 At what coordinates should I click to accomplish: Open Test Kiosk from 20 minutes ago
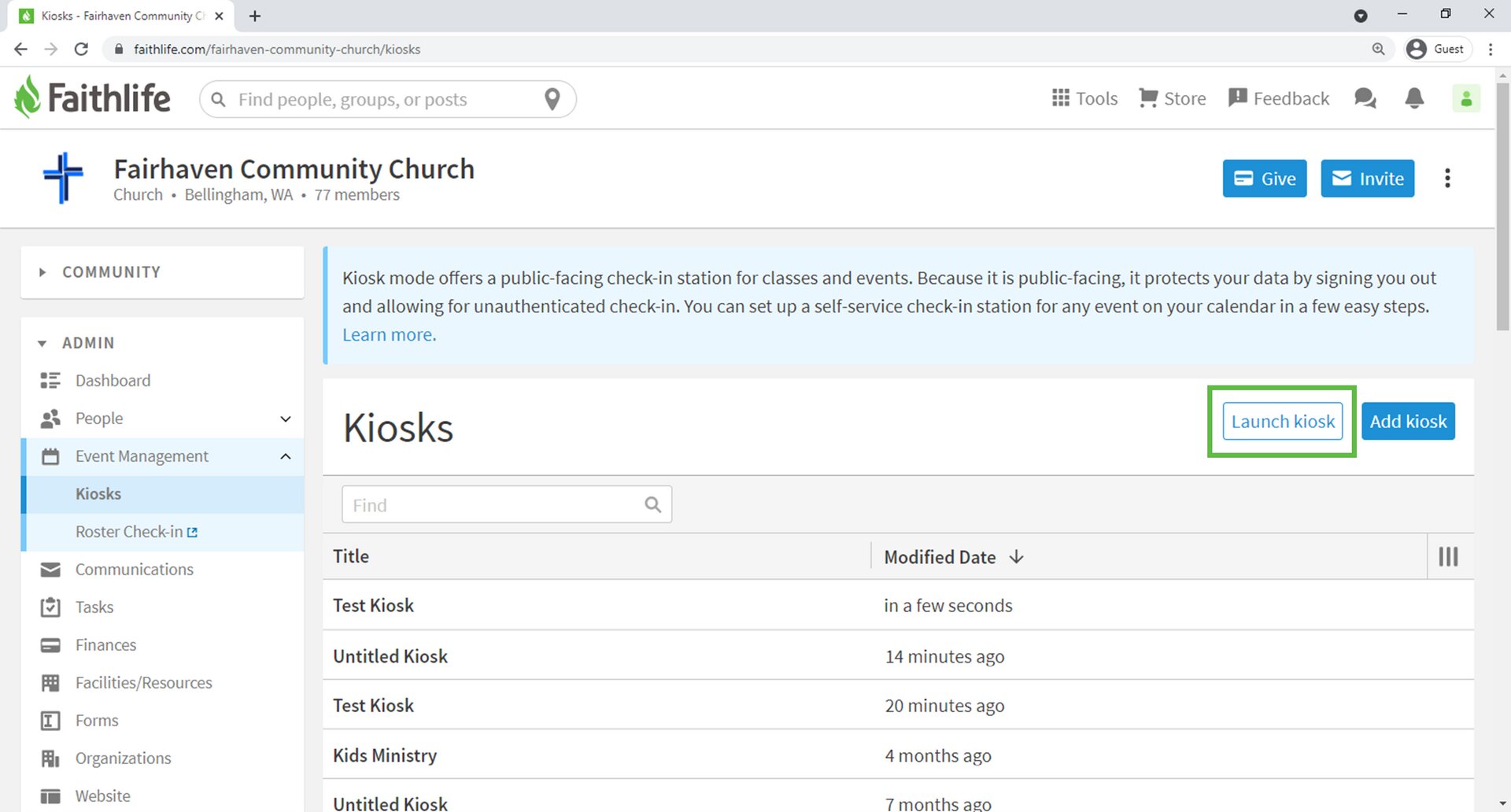(898, 706)
